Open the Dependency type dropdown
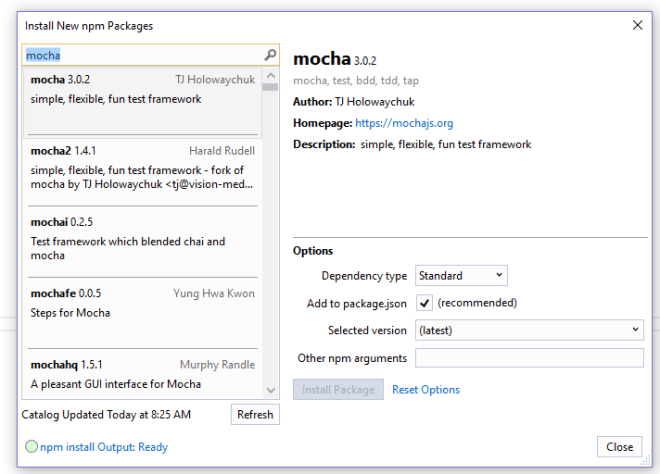 (461, 276)
